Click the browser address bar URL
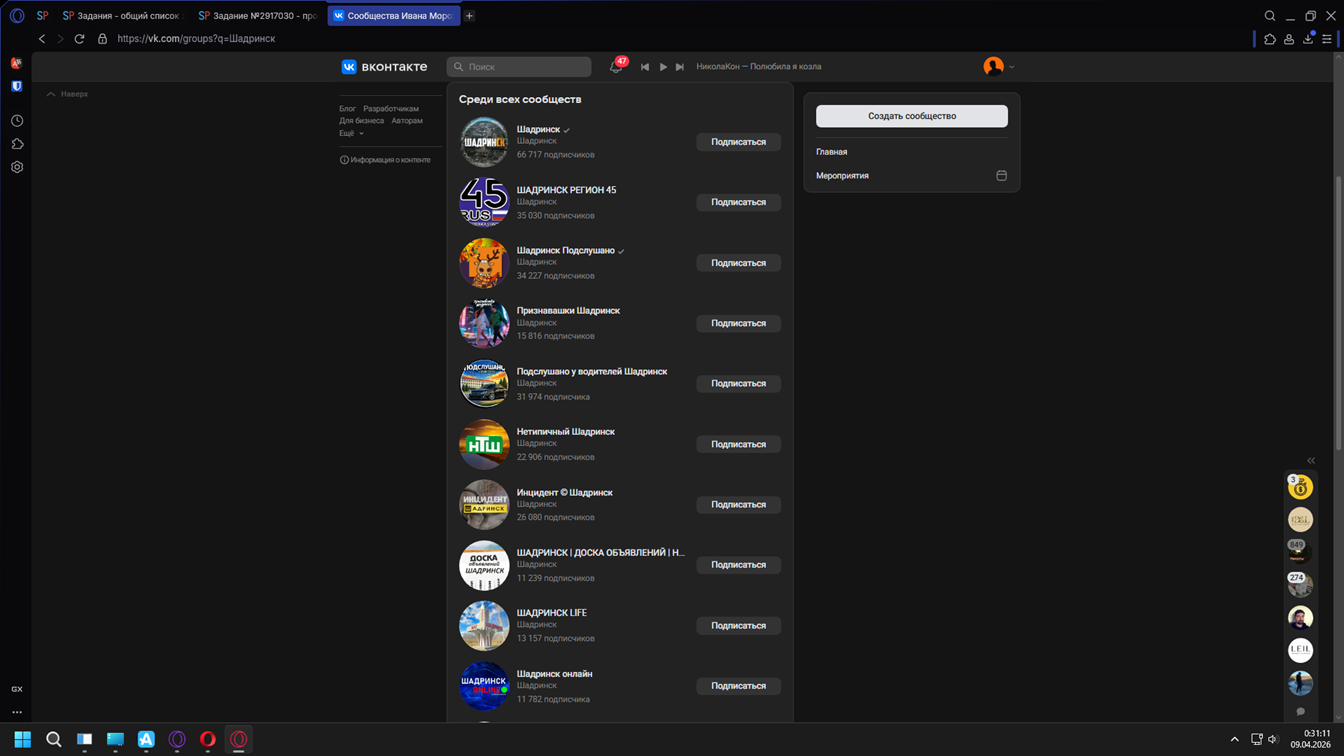The height and width of the screenshot is (756, 1344). [x=196, y=39]
